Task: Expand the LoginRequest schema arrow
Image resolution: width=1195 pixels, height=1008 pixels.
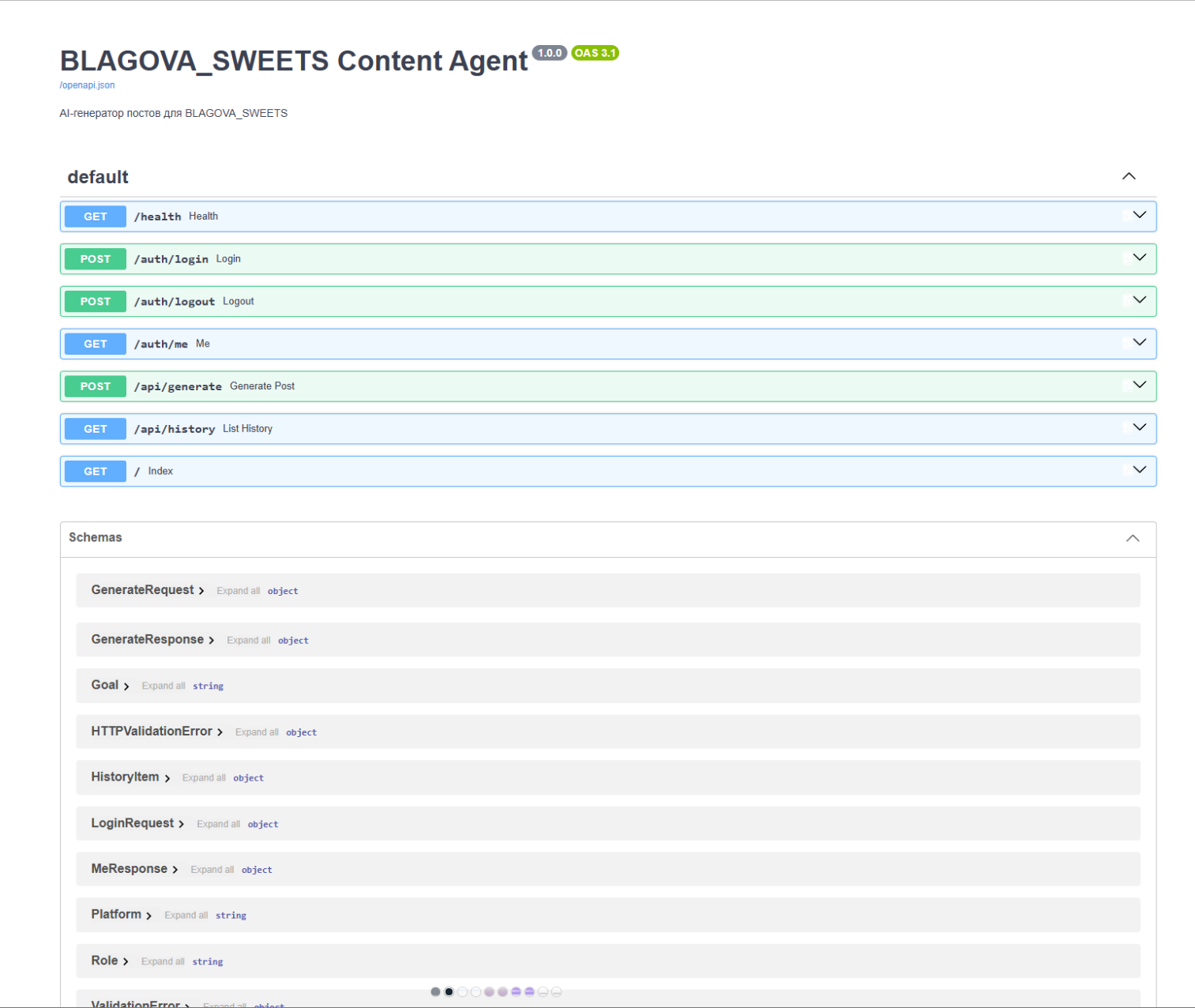Action: pyautogui.click(x=182, y=824)
